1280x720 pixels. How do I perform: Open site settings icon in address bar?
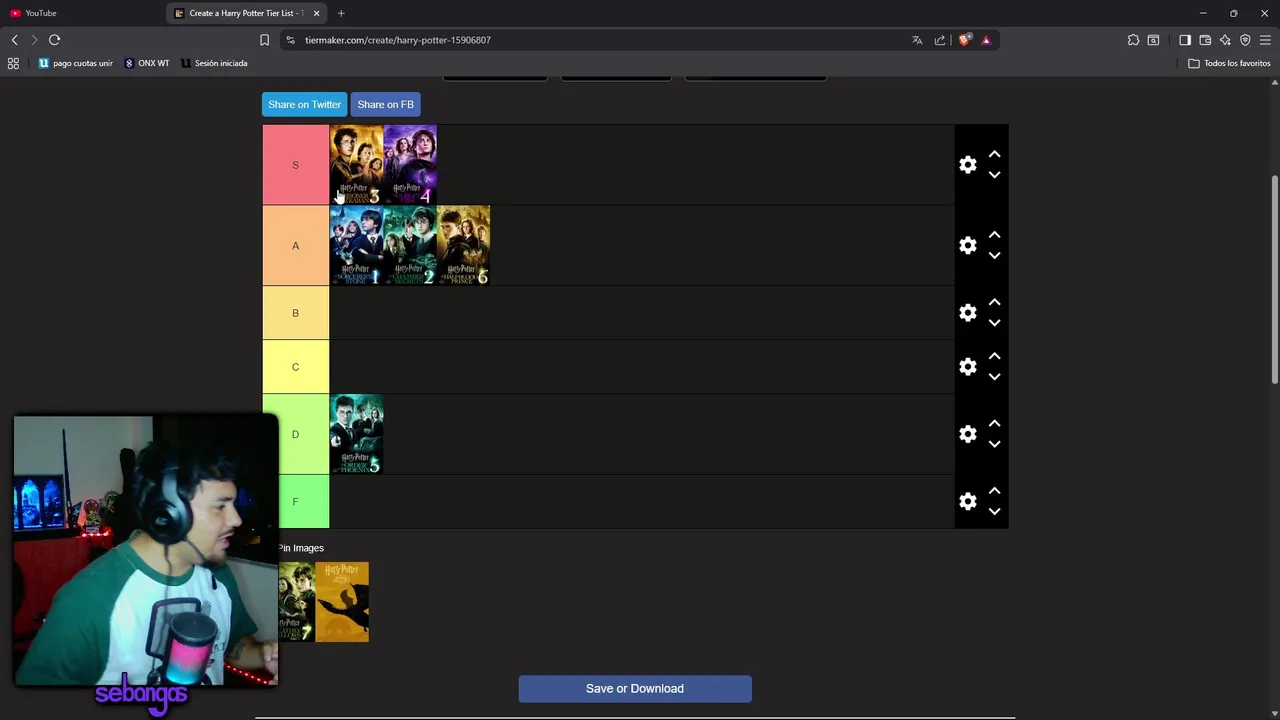[290, 40]
